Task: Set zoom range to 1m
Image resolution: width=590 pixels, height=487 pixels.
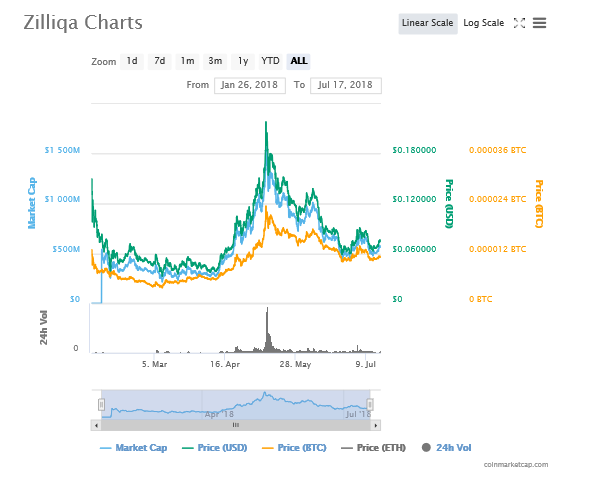Action: [x=187, y=61]
